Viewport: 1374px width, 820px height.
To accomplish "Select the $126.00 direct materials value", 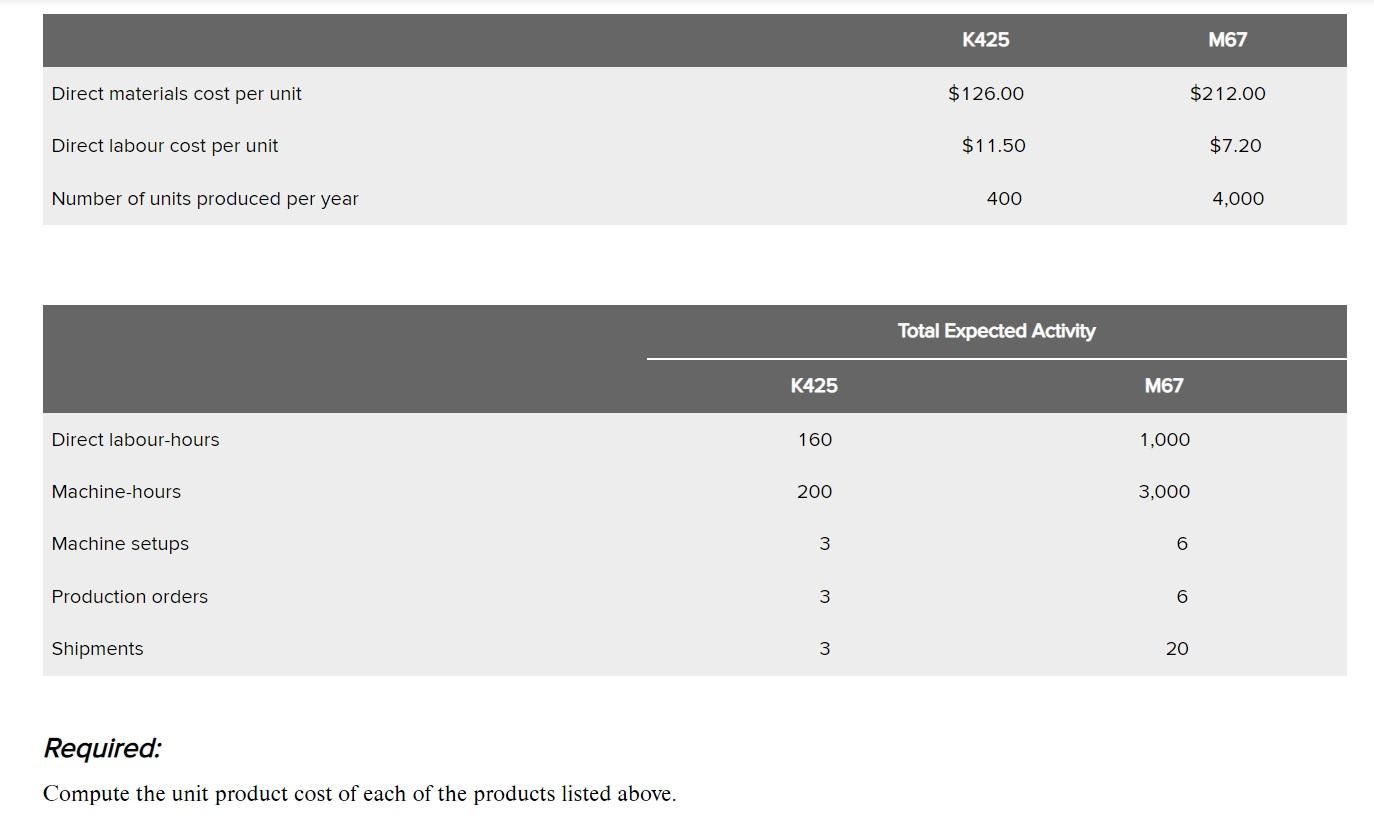I will point(985,93).
